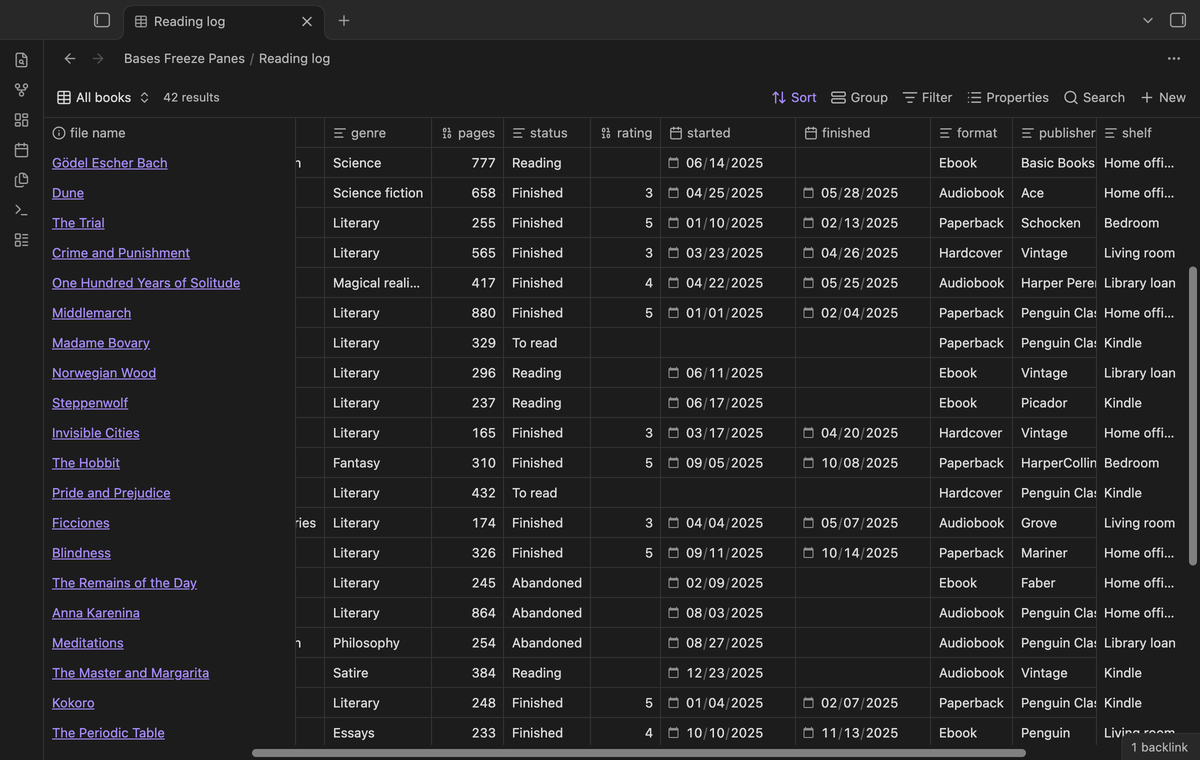Screen dimensions: 1200x760
Task: Click Bases Freeze Panes breadcrumb
Action: [x=184, y=58]
